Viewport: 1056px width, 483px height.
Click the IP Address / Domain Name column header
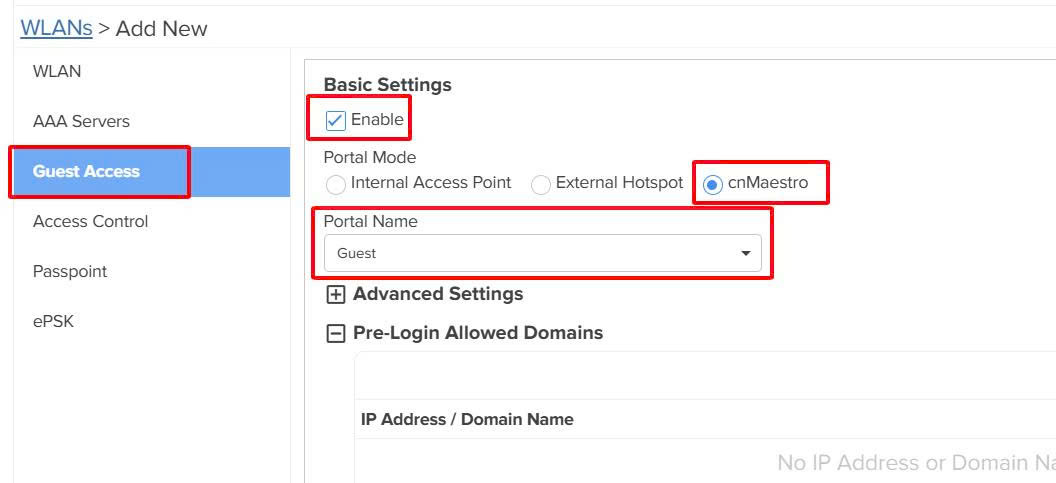467,420
